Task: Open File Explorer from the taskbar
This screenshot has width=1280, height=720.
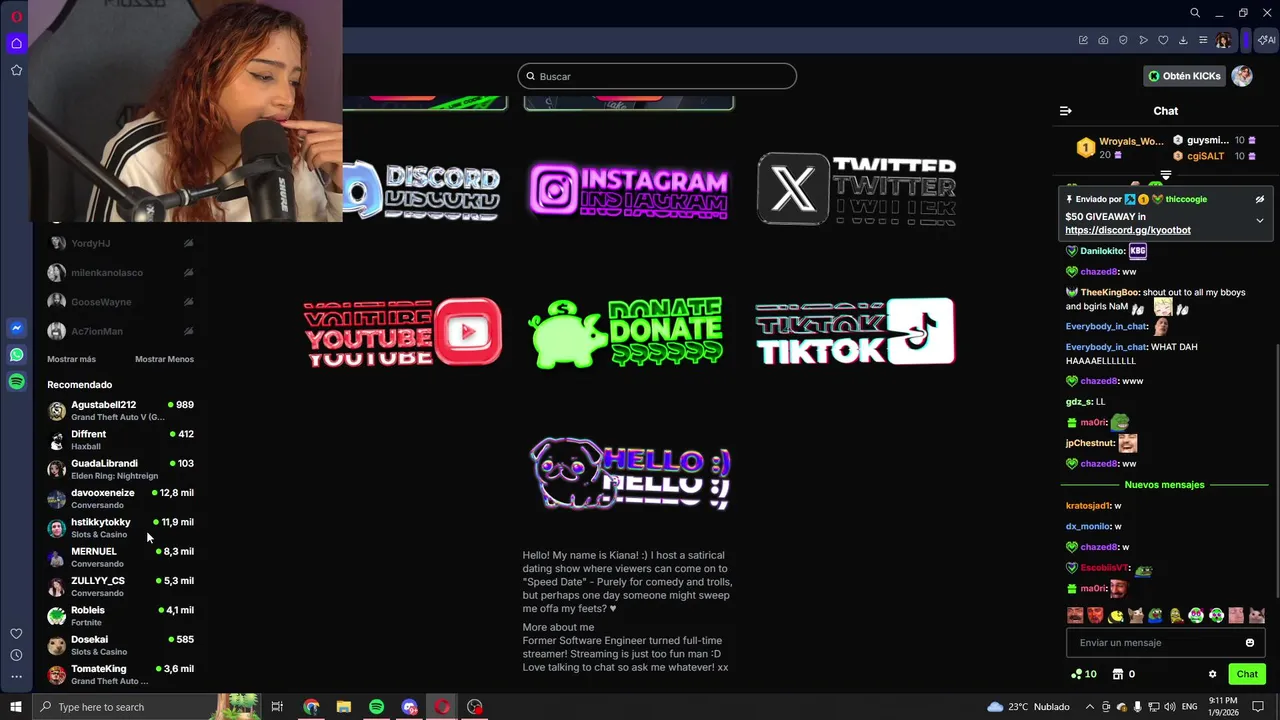Action: click(x=343, y=707)
